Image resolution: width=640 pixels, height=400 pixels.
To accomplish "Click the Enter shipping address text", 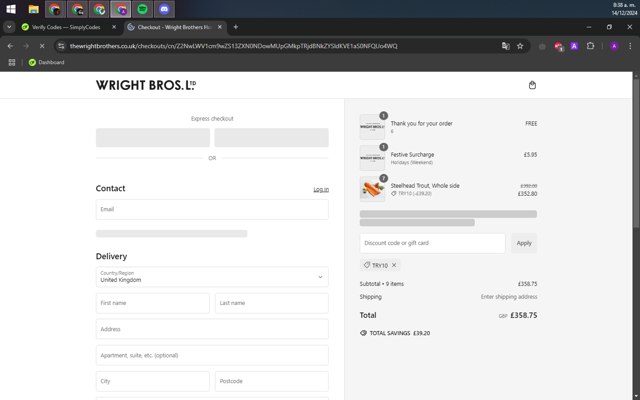I will (509, 297).
